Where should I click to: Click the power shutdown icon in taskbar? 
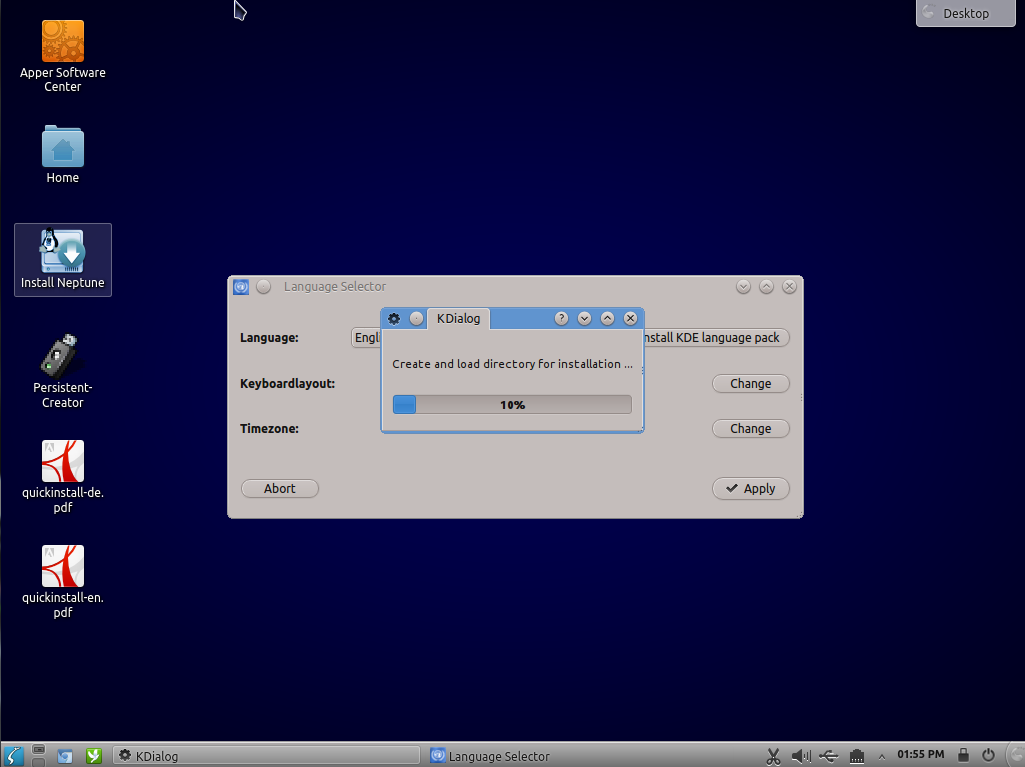click(988, 755)
